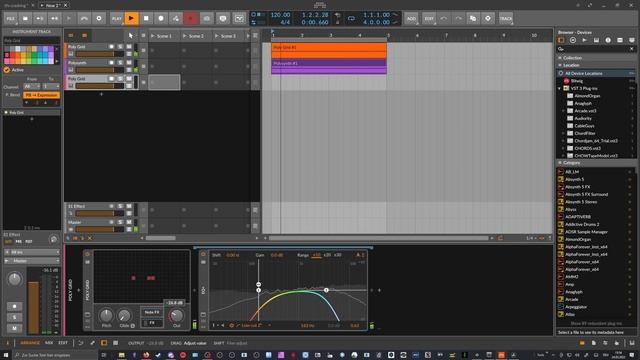This screenshot has width=640, height=360.
Task: Click volume fader of Polysynth track
Action: [100, 70]
